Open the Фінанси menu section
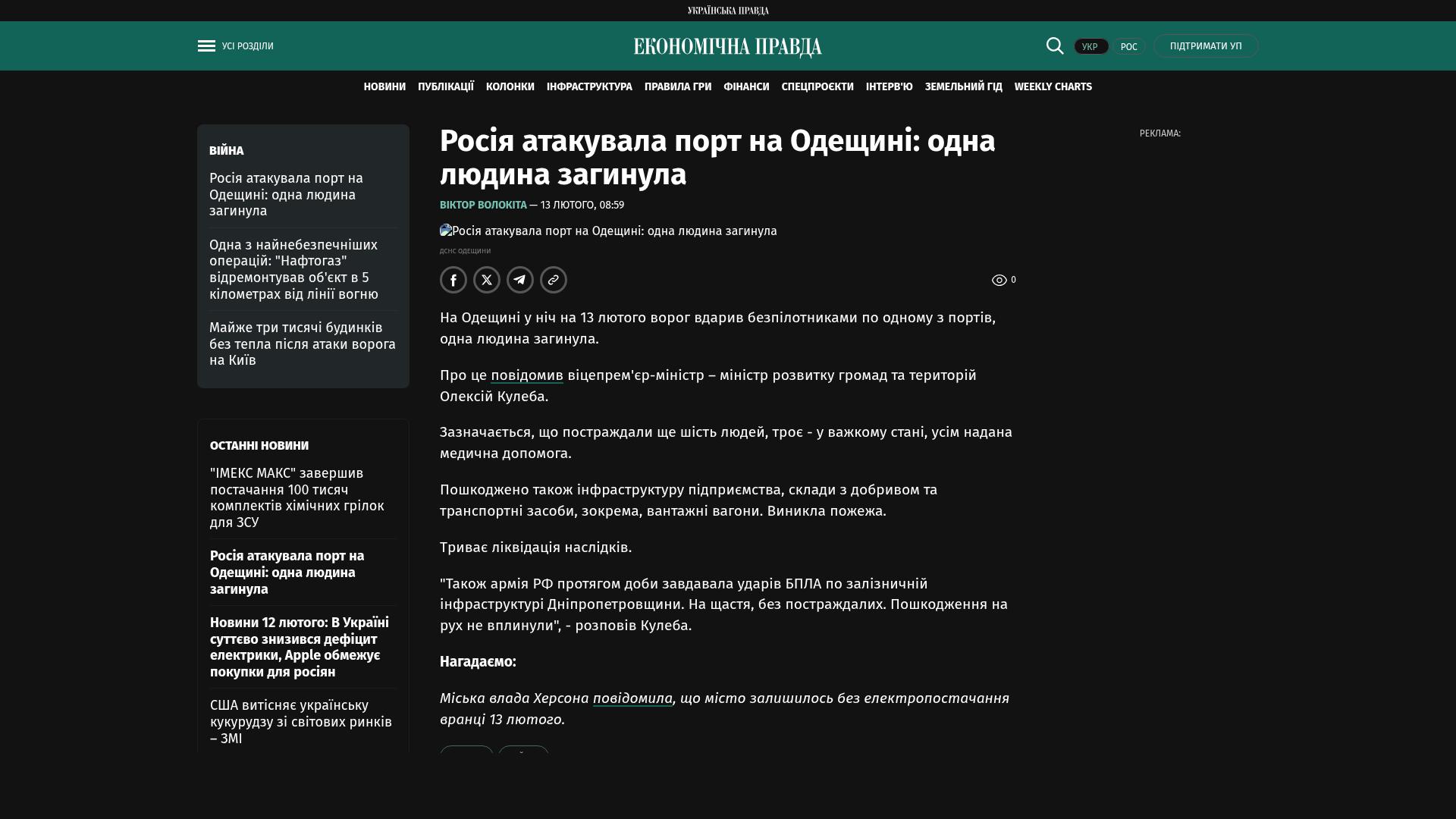The width and height of the screenshot is (1456, 819). (x=746, y=87)
